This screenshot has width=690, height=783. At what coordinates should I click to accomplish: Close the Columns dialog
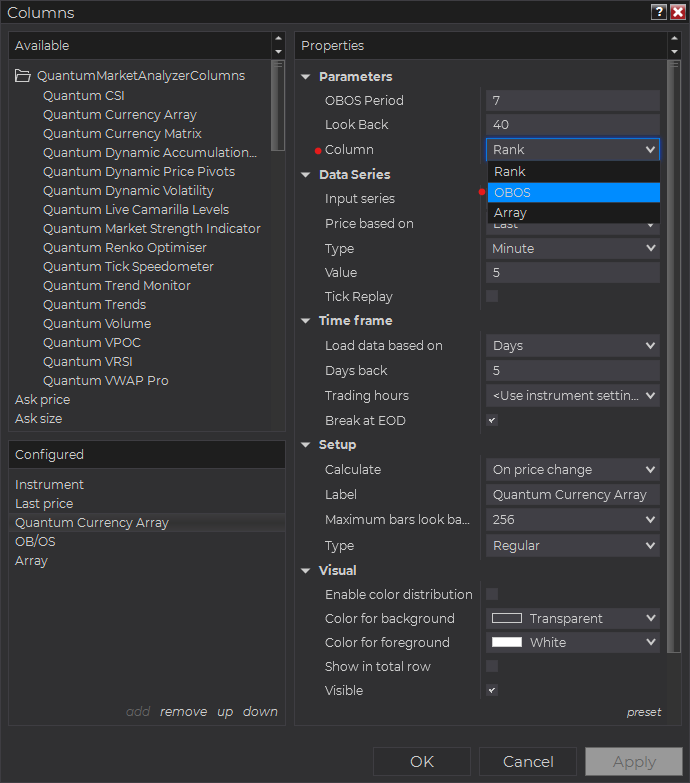point(678,12)
